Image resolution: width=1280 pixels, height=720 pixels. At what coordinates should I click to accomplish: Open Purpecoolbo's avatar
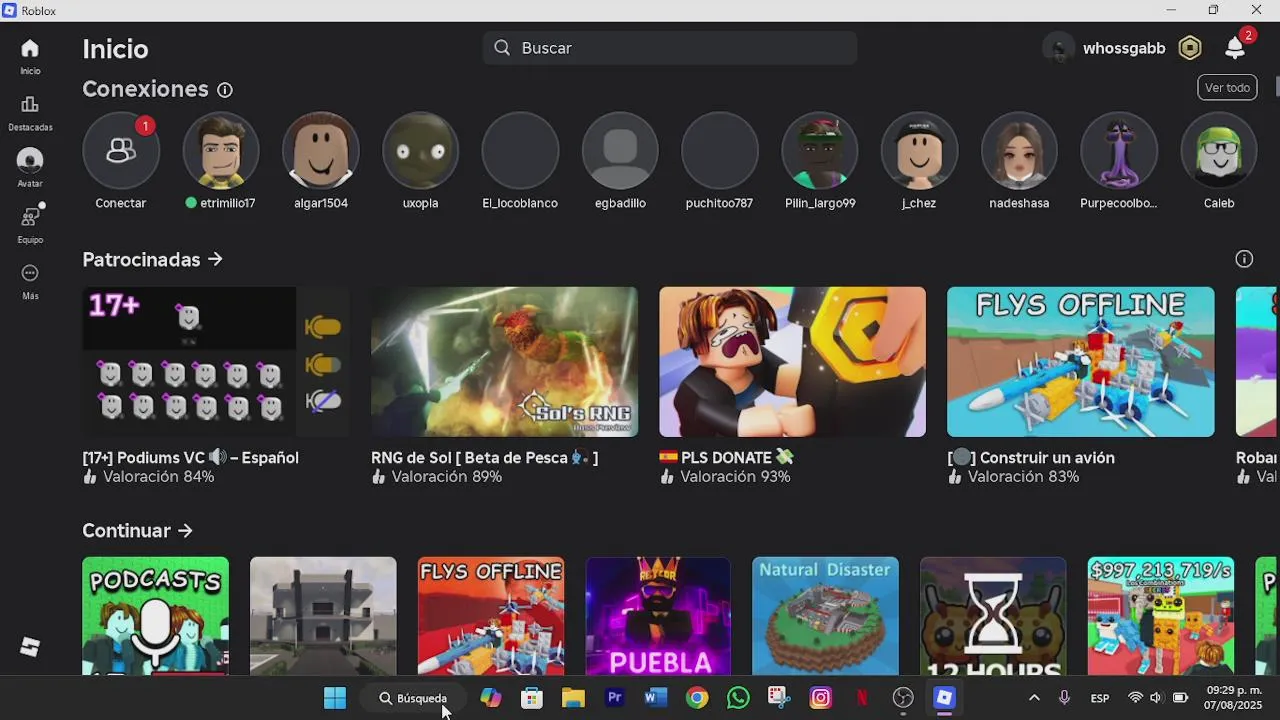pyautogui.click(x=1119, y=151)
